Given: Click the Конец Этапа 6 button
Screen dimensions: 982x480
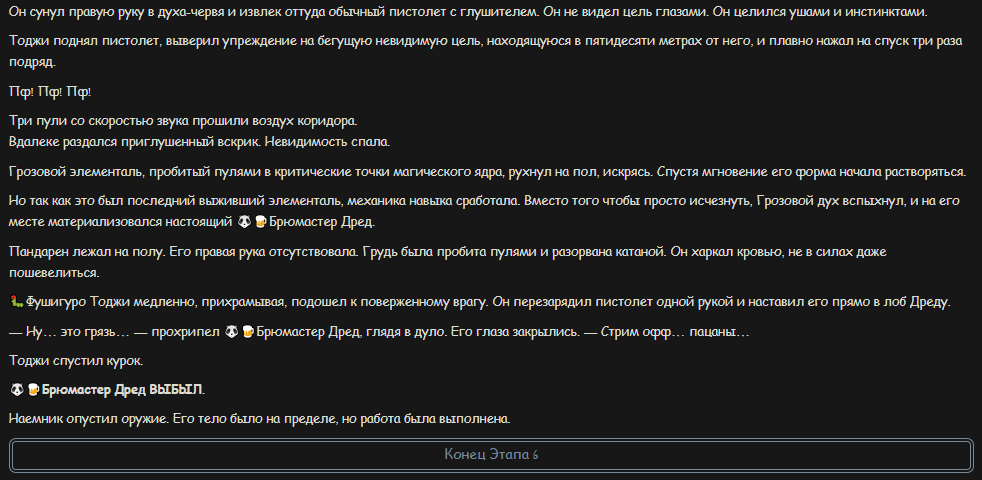Looking at the screenshot, I should point(491,455).
